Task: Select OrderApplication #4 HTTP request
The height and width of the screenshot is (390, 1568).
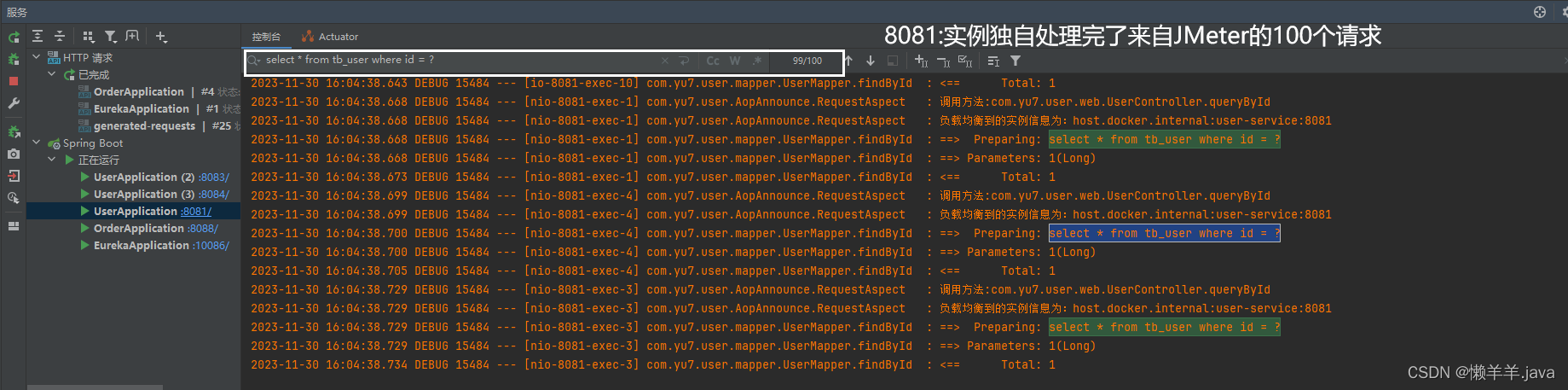Action: 158,91
